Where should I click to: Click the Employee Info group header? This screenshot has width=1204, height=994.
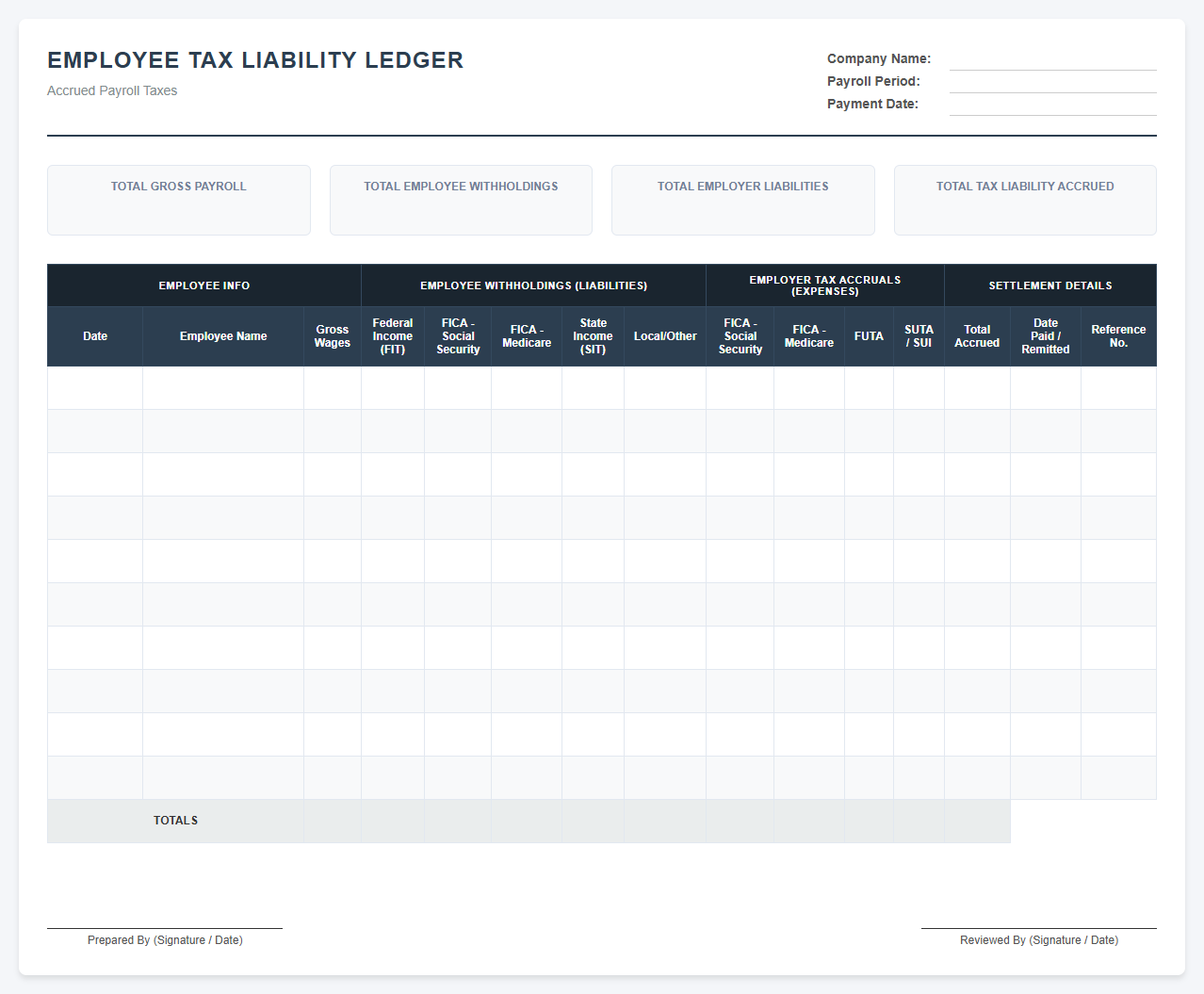tap(204, 285)
